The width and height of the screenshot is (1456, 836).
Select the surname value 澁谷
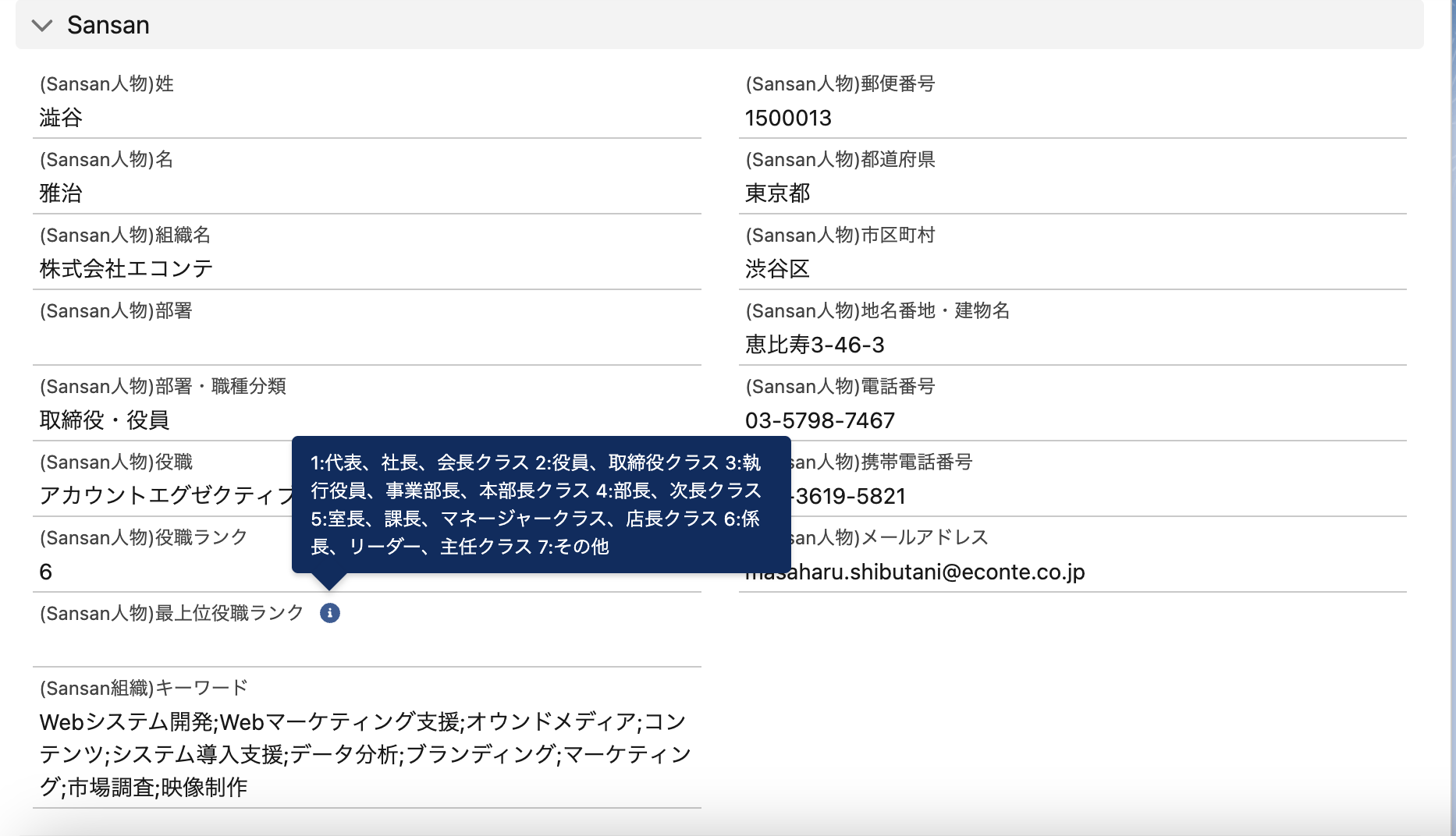[61, 118]
